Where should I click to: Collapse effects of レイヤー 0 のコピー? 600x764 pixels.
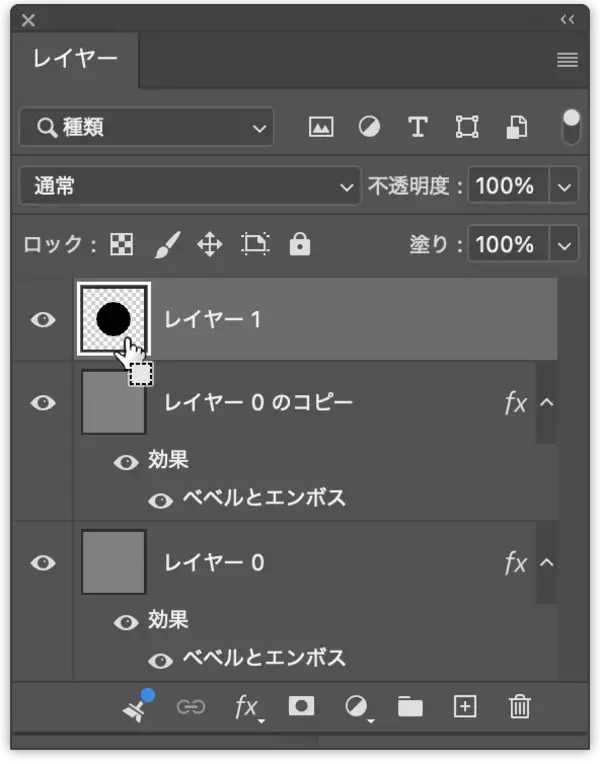pos(547,402)
